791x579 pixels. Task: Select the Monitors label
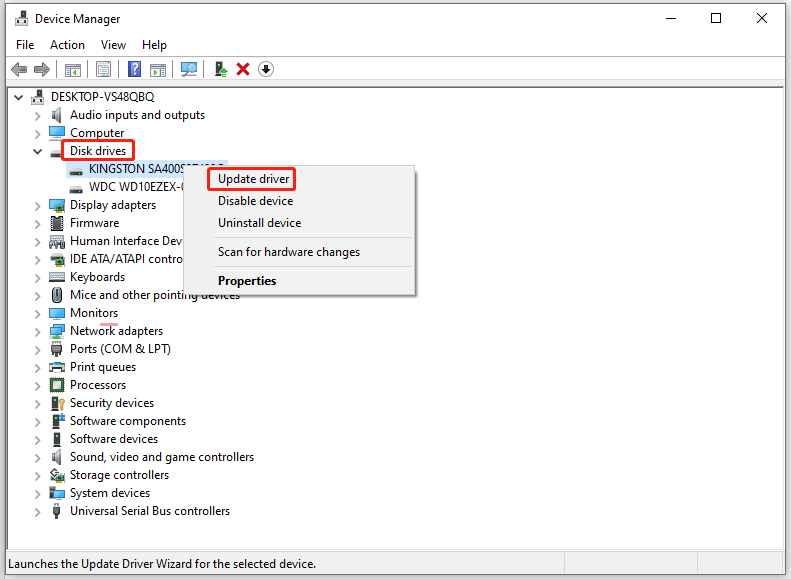pos(94,313)
